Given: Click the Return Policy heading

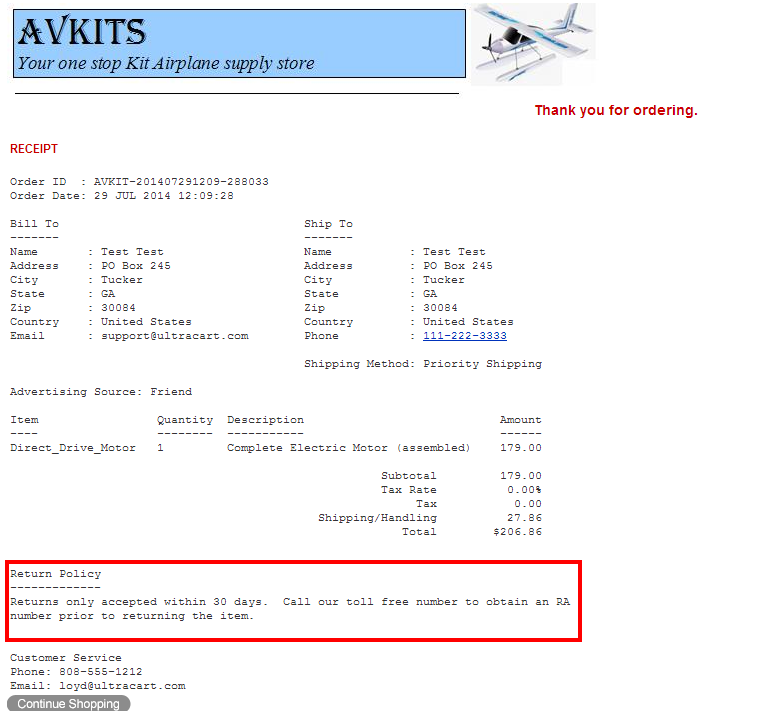Looking at the screenshot, I should (x=56, y=574).
